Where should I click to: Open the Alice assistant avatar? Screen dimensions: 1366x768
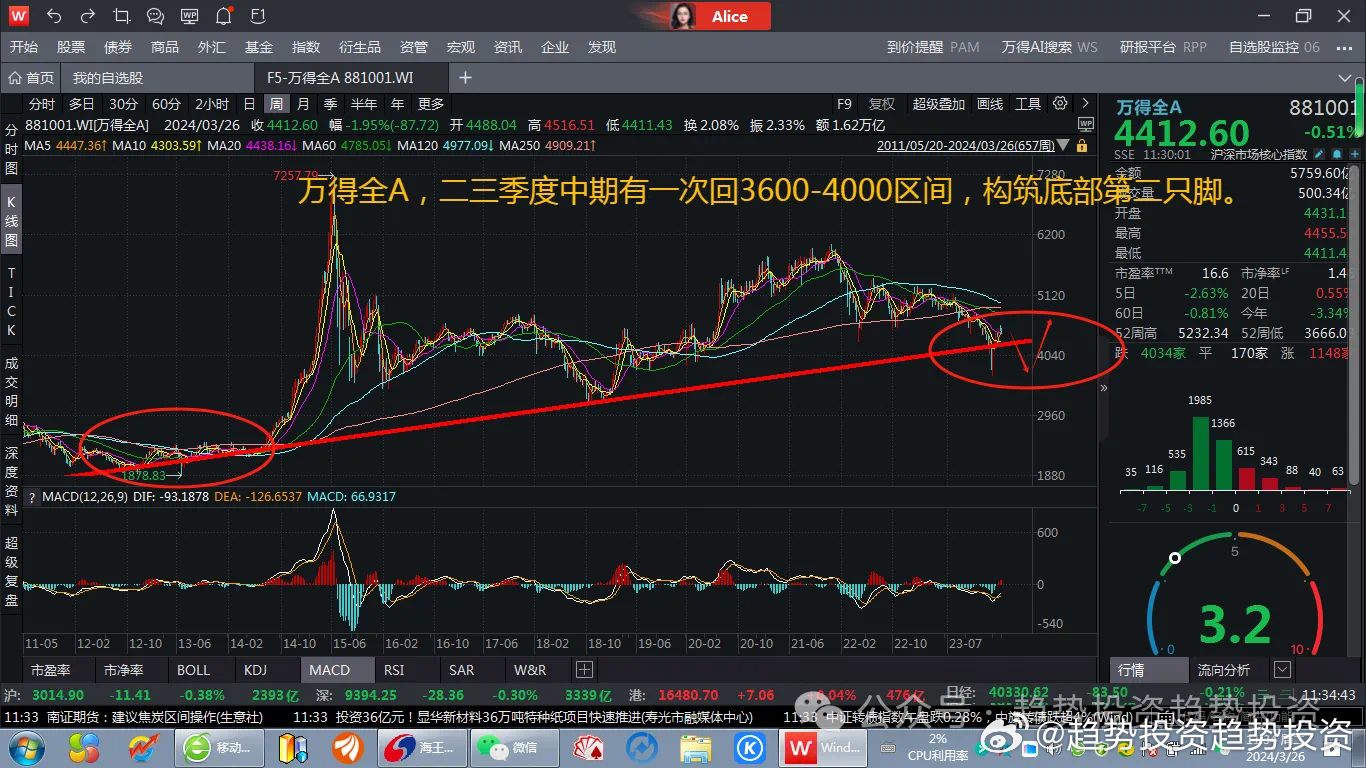click(x=685, y=16)
